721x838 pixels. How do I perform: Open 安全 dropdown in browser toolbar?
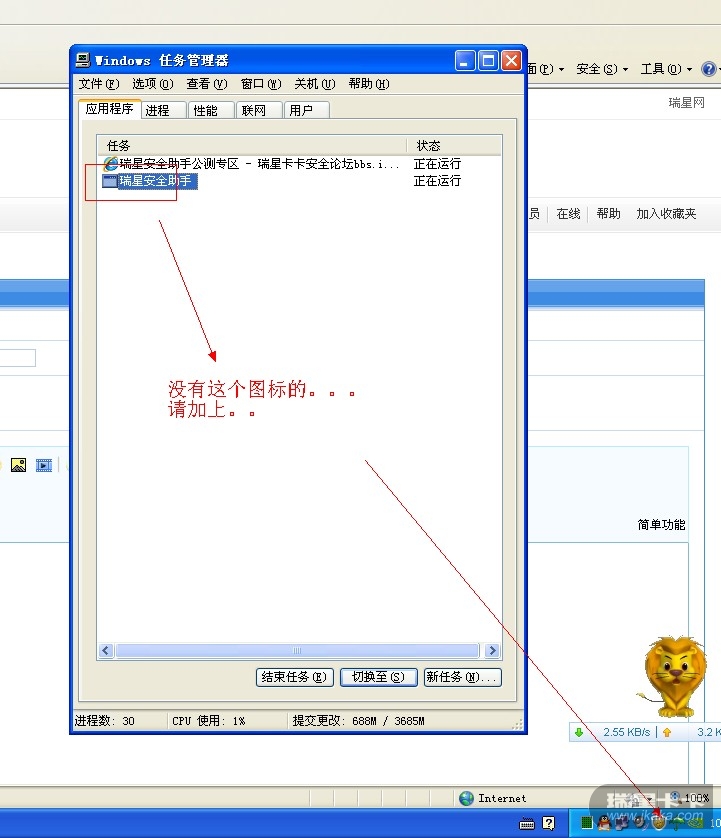602,69
